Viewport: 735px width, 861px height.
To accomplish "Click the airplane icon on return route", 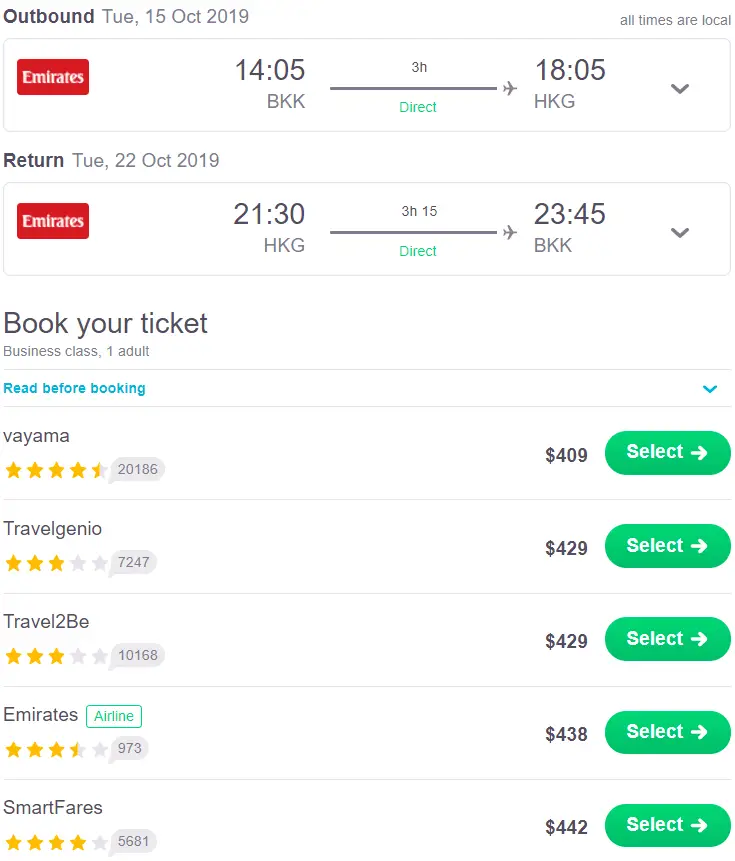I will (x=510, y=232).
